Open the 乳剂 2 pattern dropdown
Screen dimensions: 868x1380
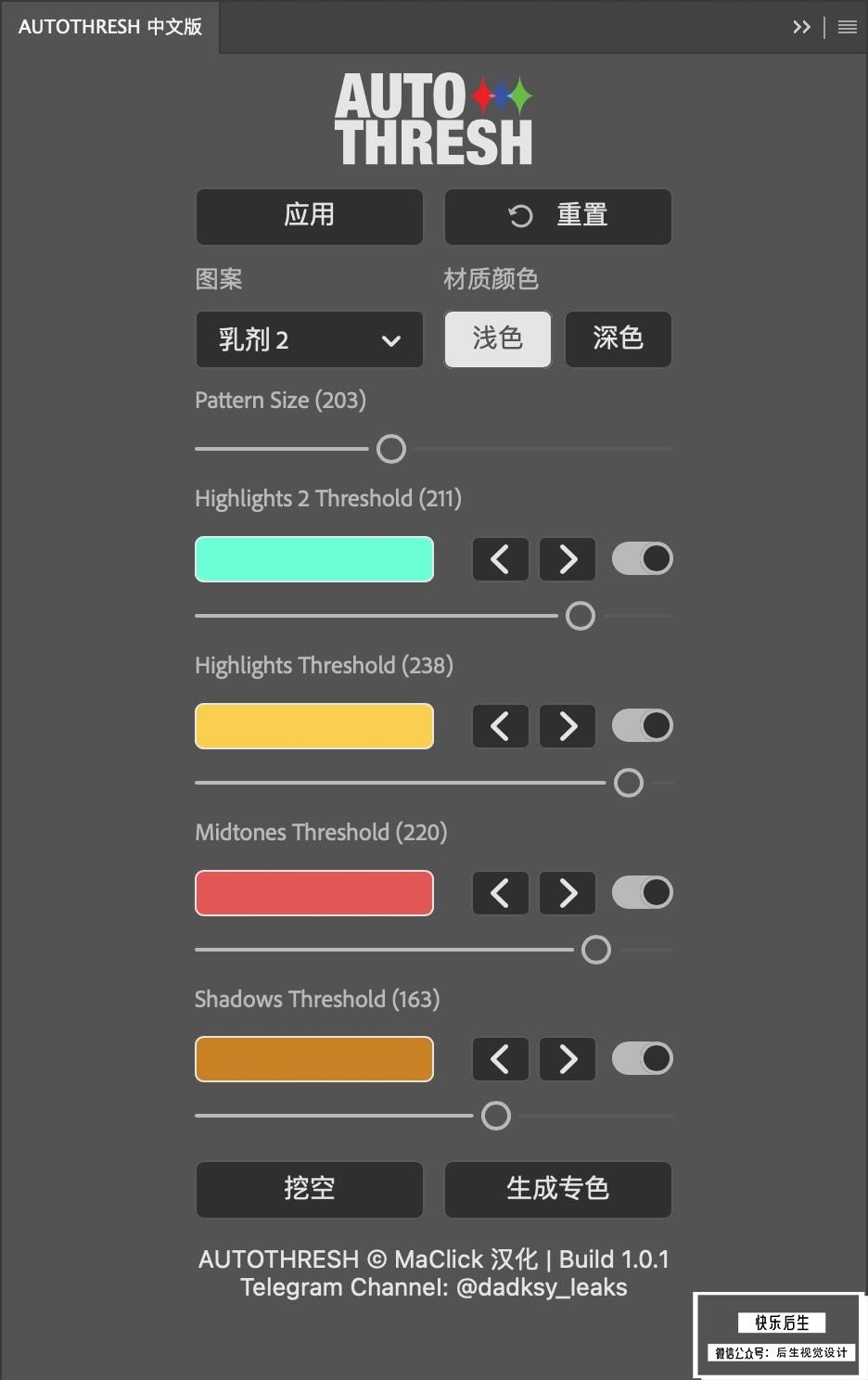tap(310, 339)
